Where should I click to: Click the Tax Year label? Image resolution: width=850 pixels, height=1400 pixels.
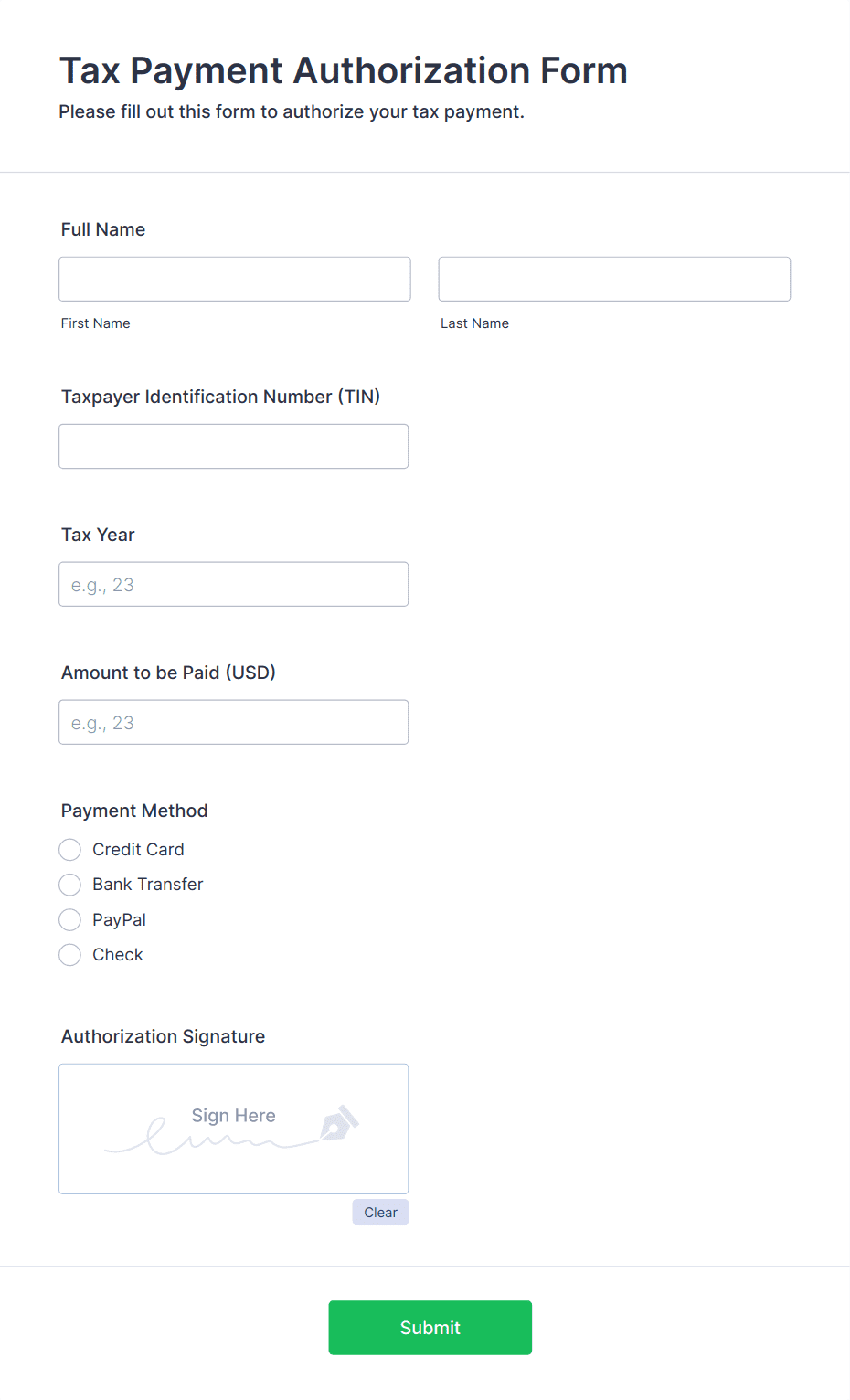pos(97,535)
